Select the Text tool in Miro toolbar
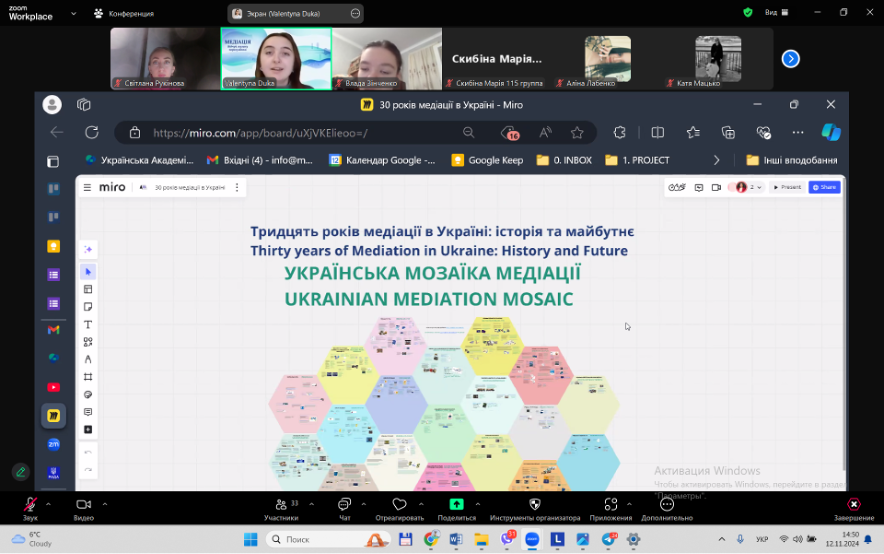This screenshot has width=884, height=554. pyautogui.click(x=88, y=325)
